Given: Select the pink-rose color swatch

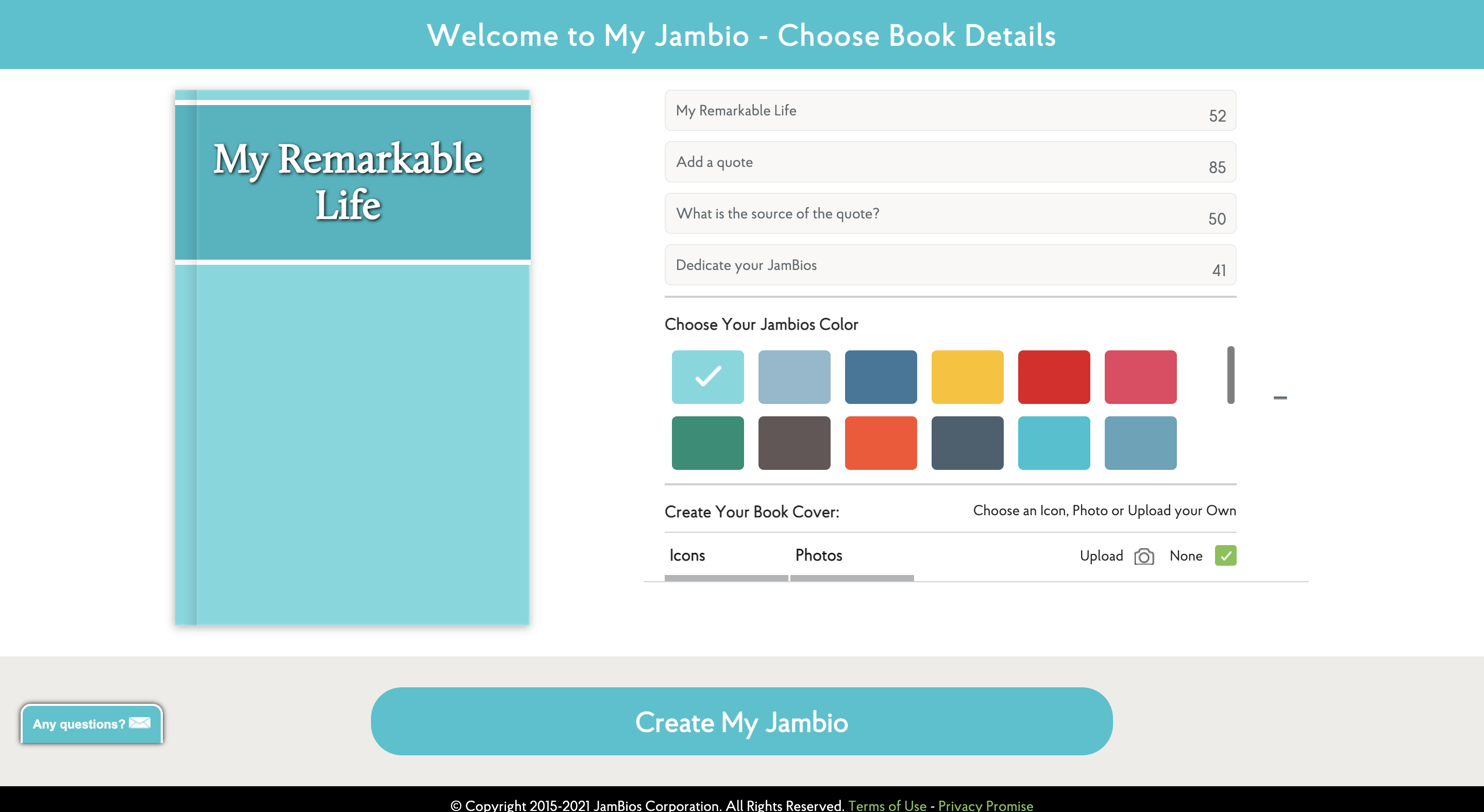Looking at the screenshot, I should click(x=1141, y=377).
